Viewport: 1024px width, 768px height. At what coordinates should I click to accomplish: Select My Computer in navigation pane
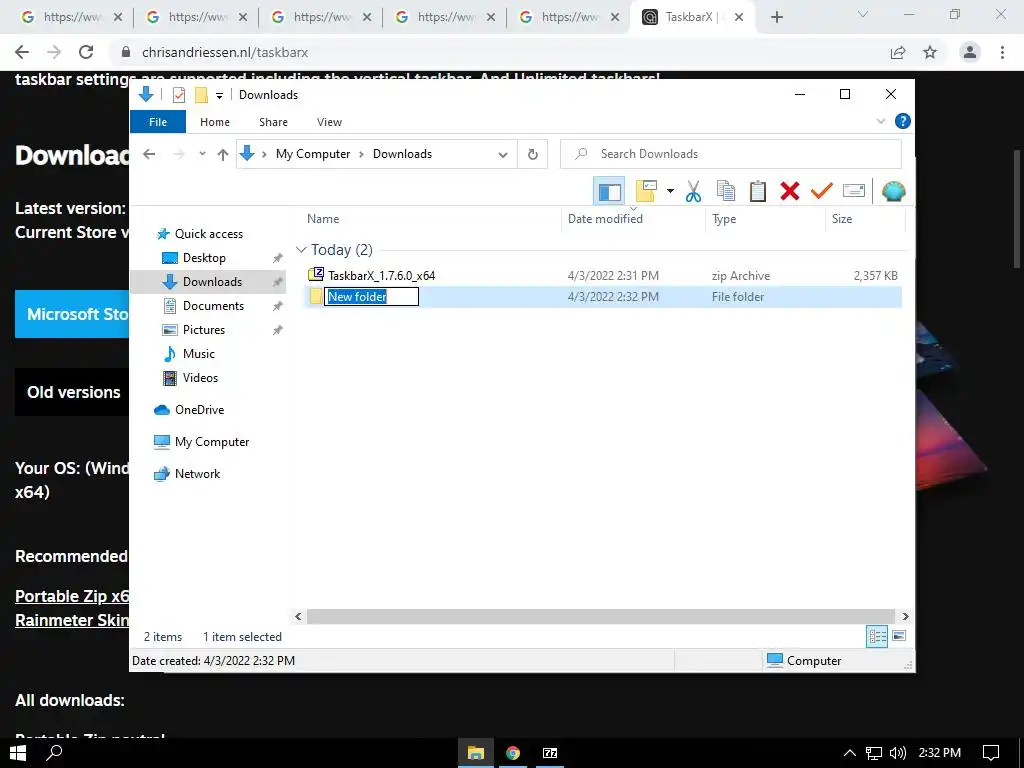(212, 442)
